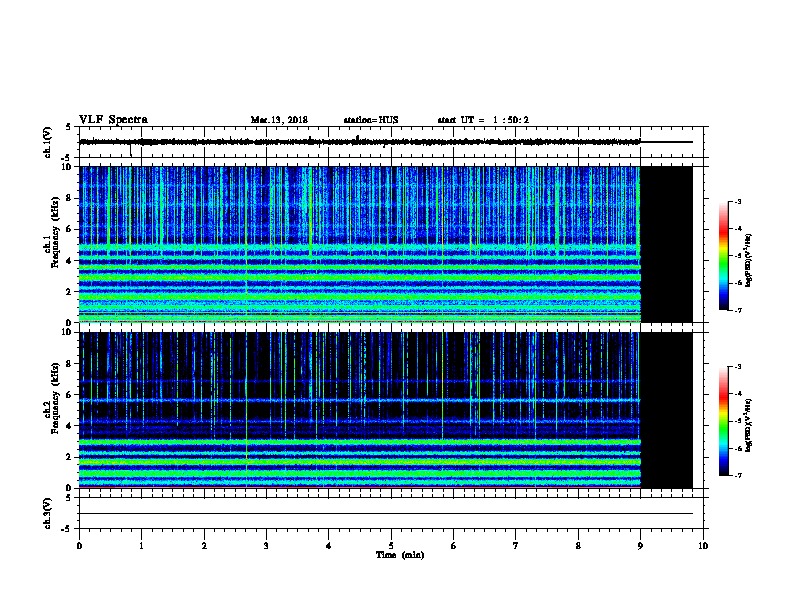Click time axis tick label "4"
The height and width of the screenshot is (612, 792).
pos(329,546)
